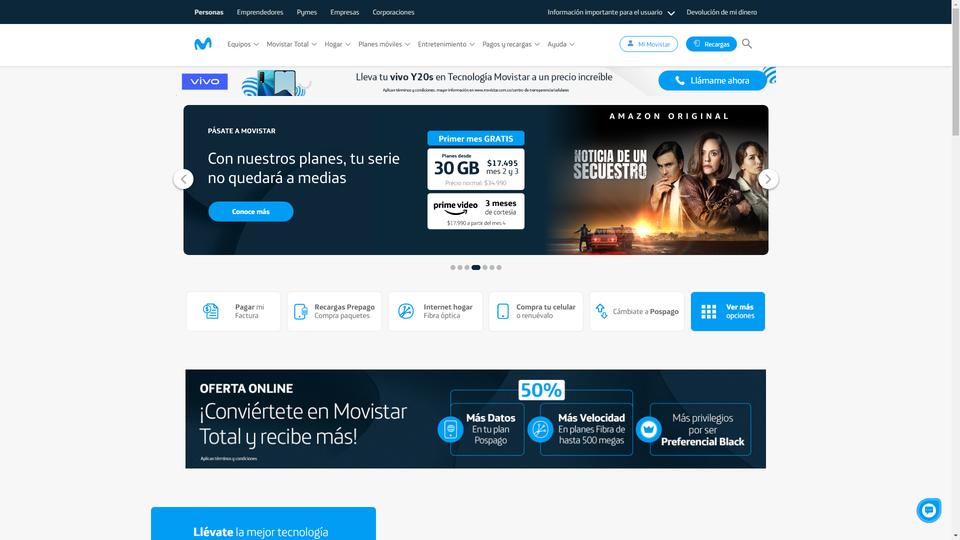Click the Movistar logo

click(203, 44)
